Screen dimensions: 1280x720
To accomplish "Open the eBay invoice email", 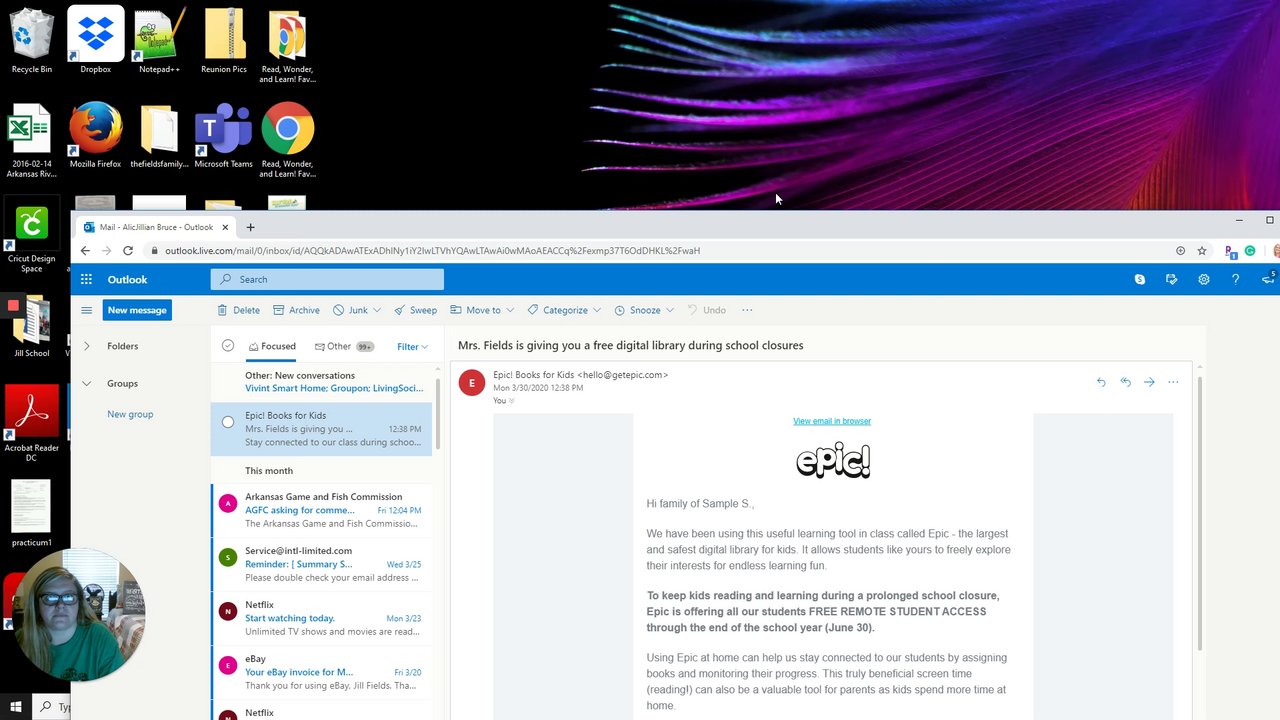I will pos(322,672).
